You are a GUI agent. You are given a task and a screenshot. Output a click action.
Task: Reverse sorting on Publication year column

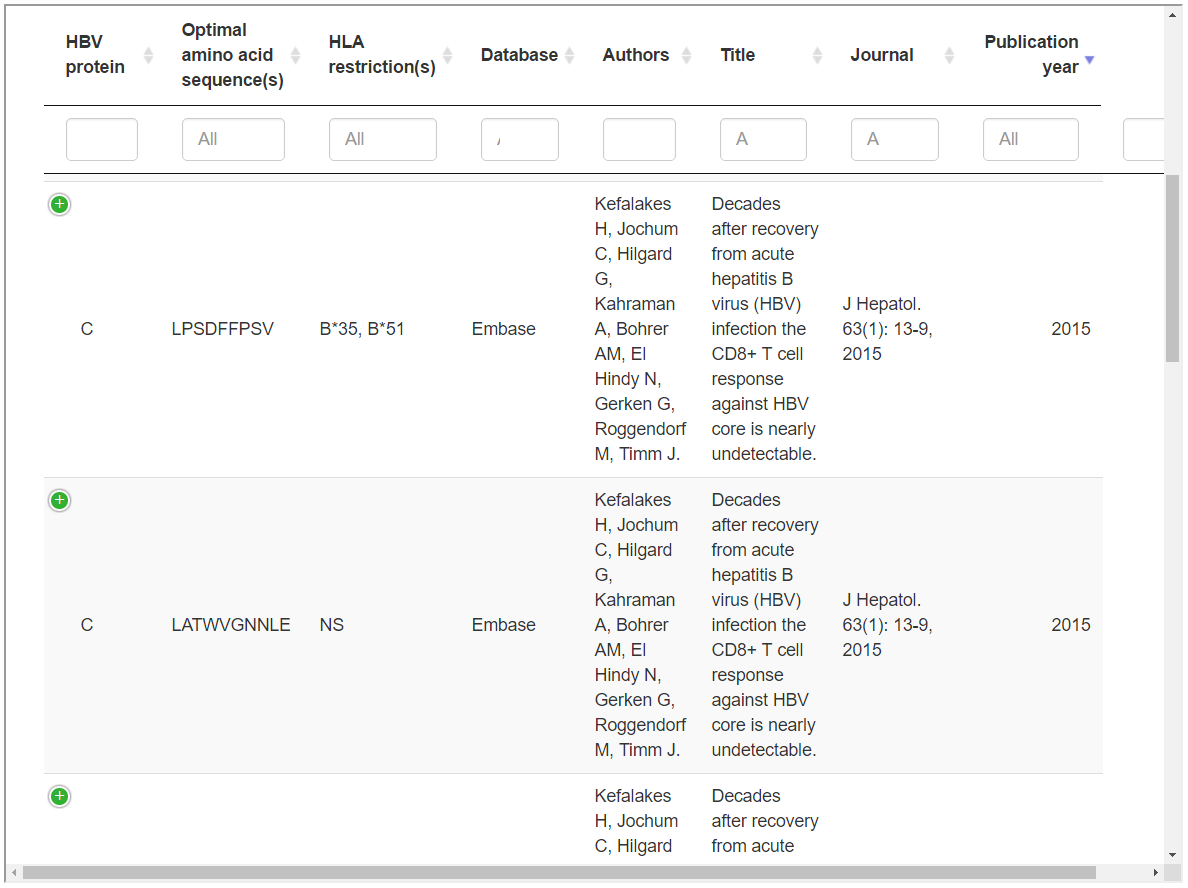(x=1089, y=60)
